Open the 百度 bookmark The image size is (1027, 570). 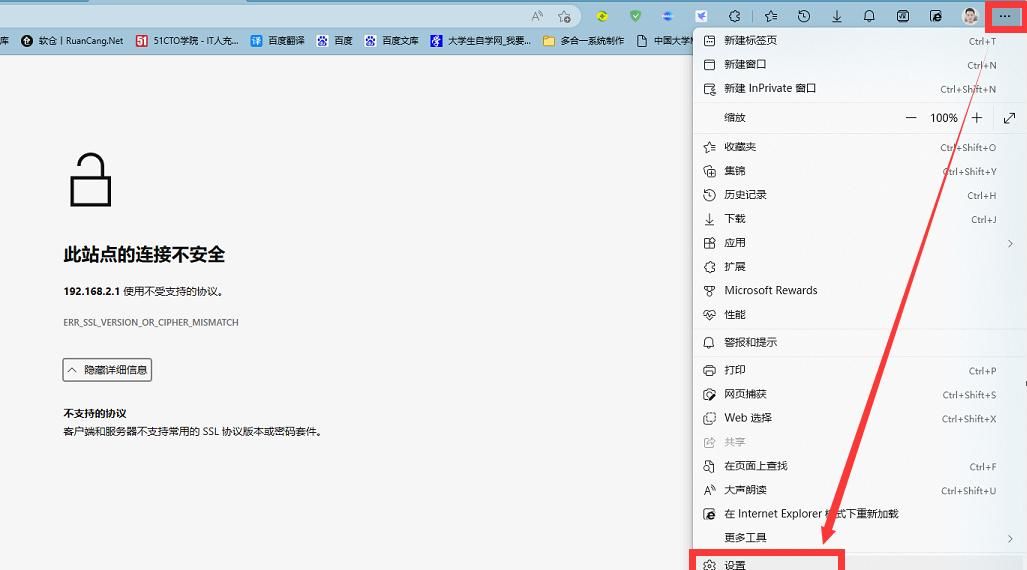pyautogui.click(x=335, y=41)
